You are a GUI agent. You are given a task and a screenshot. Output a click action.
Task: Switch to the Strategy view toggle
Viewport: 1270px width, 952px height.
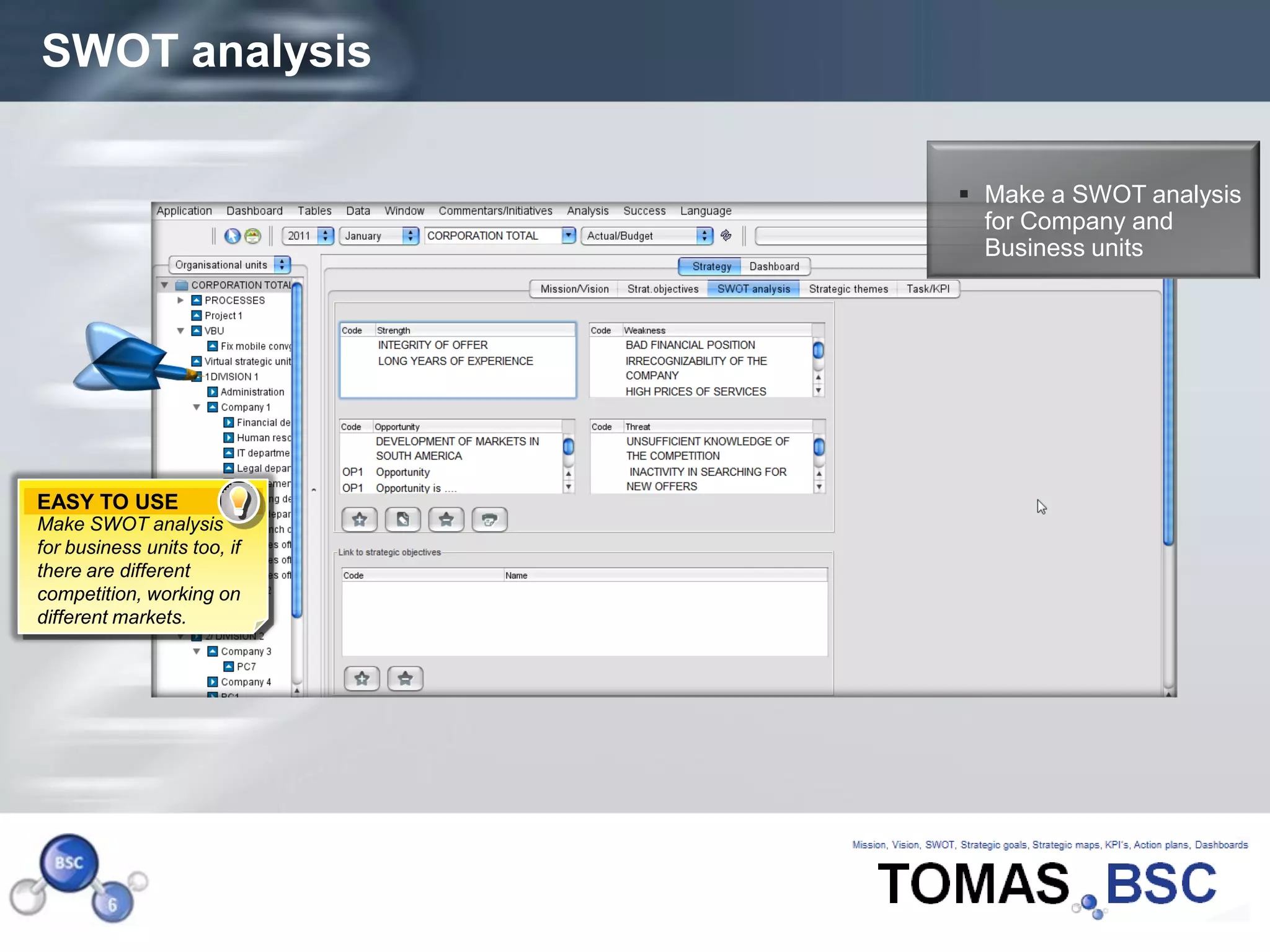coord(710,267)
